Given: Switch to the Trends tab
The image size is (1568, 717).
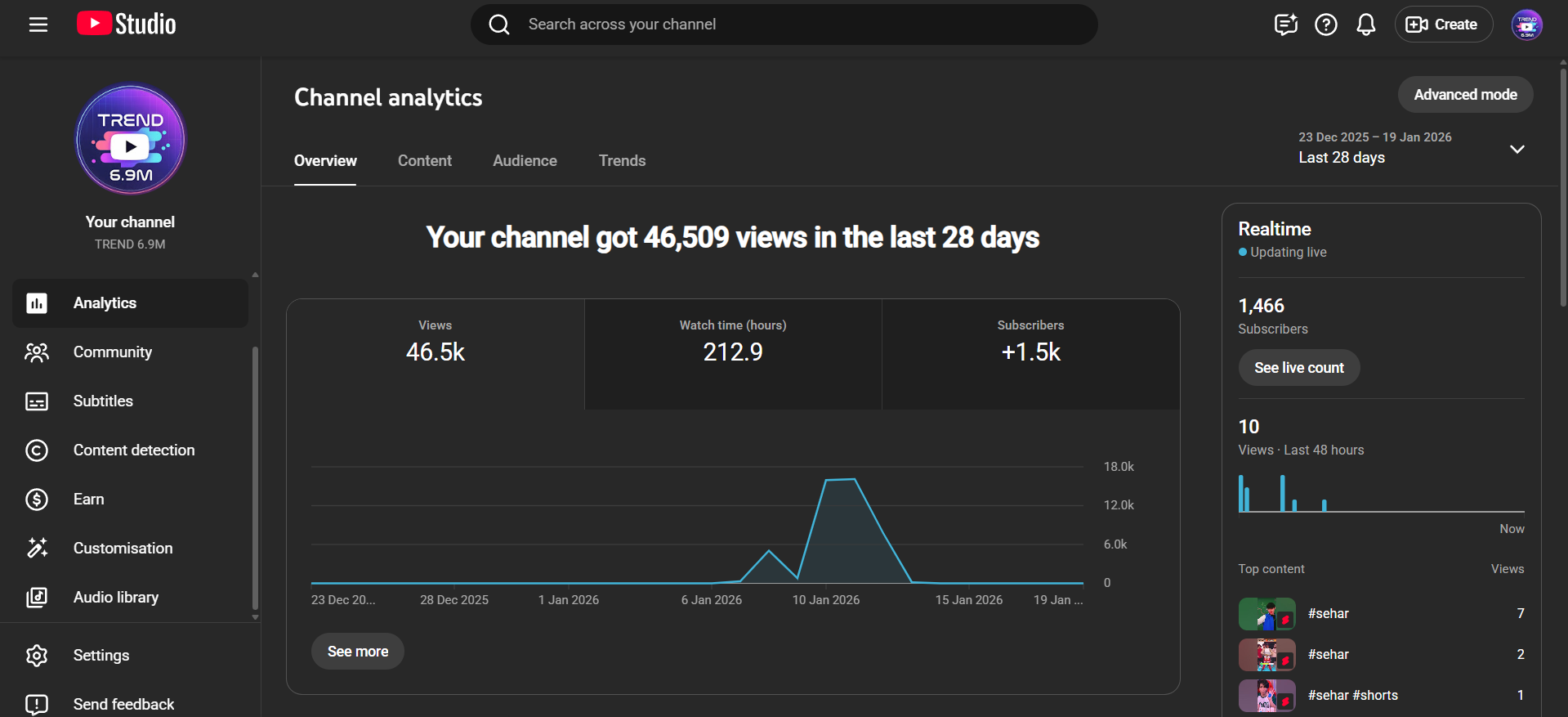Looking at the screenshot, I should (622, 161).
